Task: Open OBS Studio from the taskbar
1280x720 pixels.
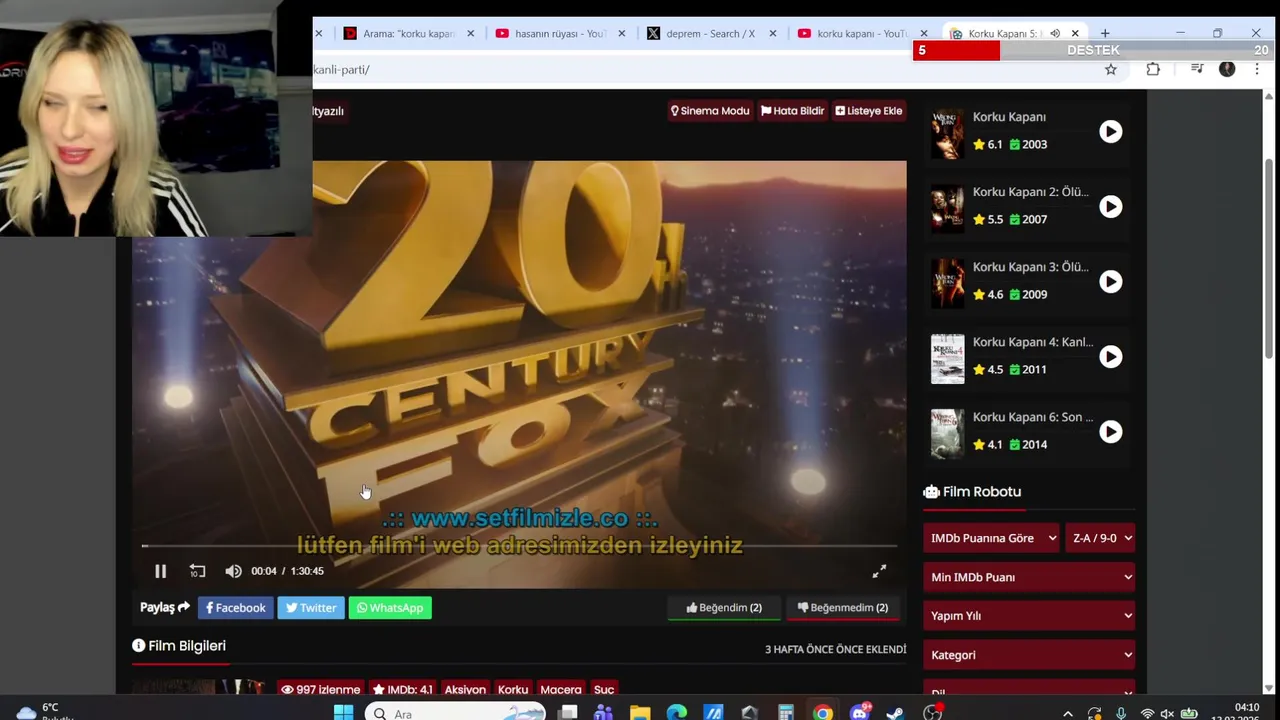Action: pyautogui.click(x=933, y=713)
